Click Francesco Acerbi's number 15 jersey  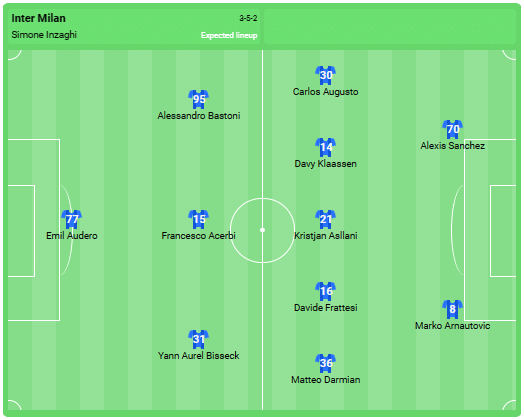(199, 219)
